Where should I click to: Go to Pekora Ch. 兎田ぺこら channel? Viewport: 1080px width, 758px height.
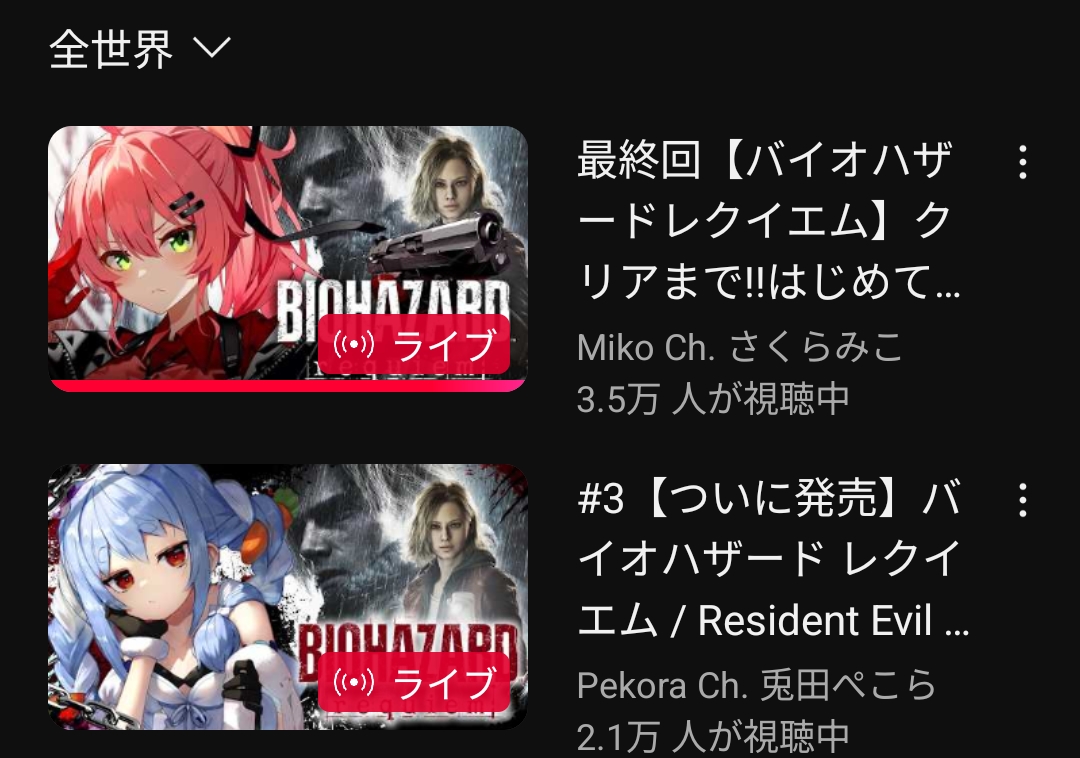click(x=756, y=685)
